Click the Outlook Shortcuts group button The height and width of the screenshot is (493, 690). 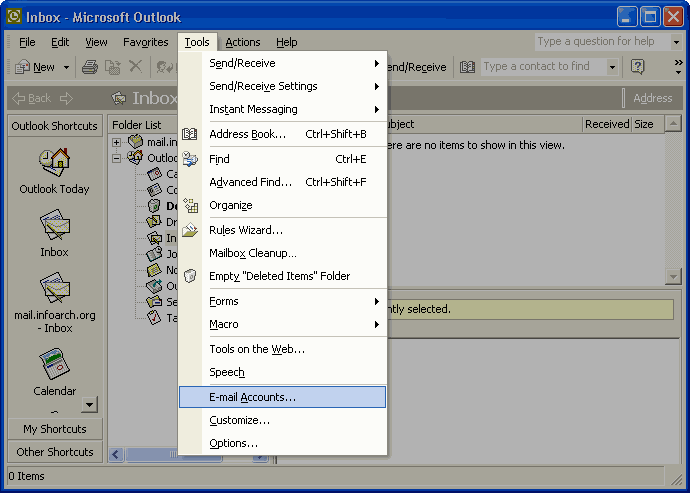[x=55, y=126]
